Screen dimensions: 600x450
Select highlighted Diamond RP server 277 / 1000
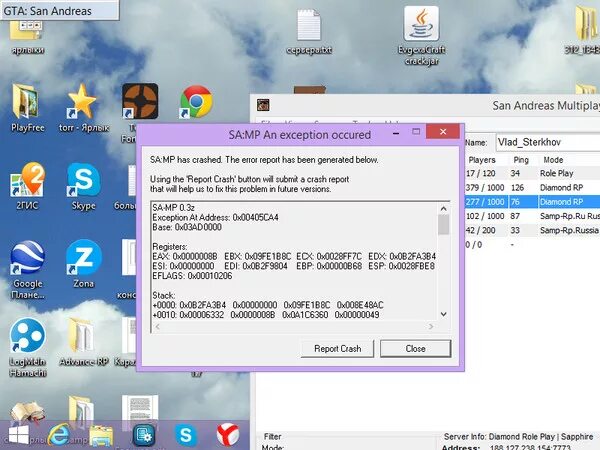coord(533,202)
